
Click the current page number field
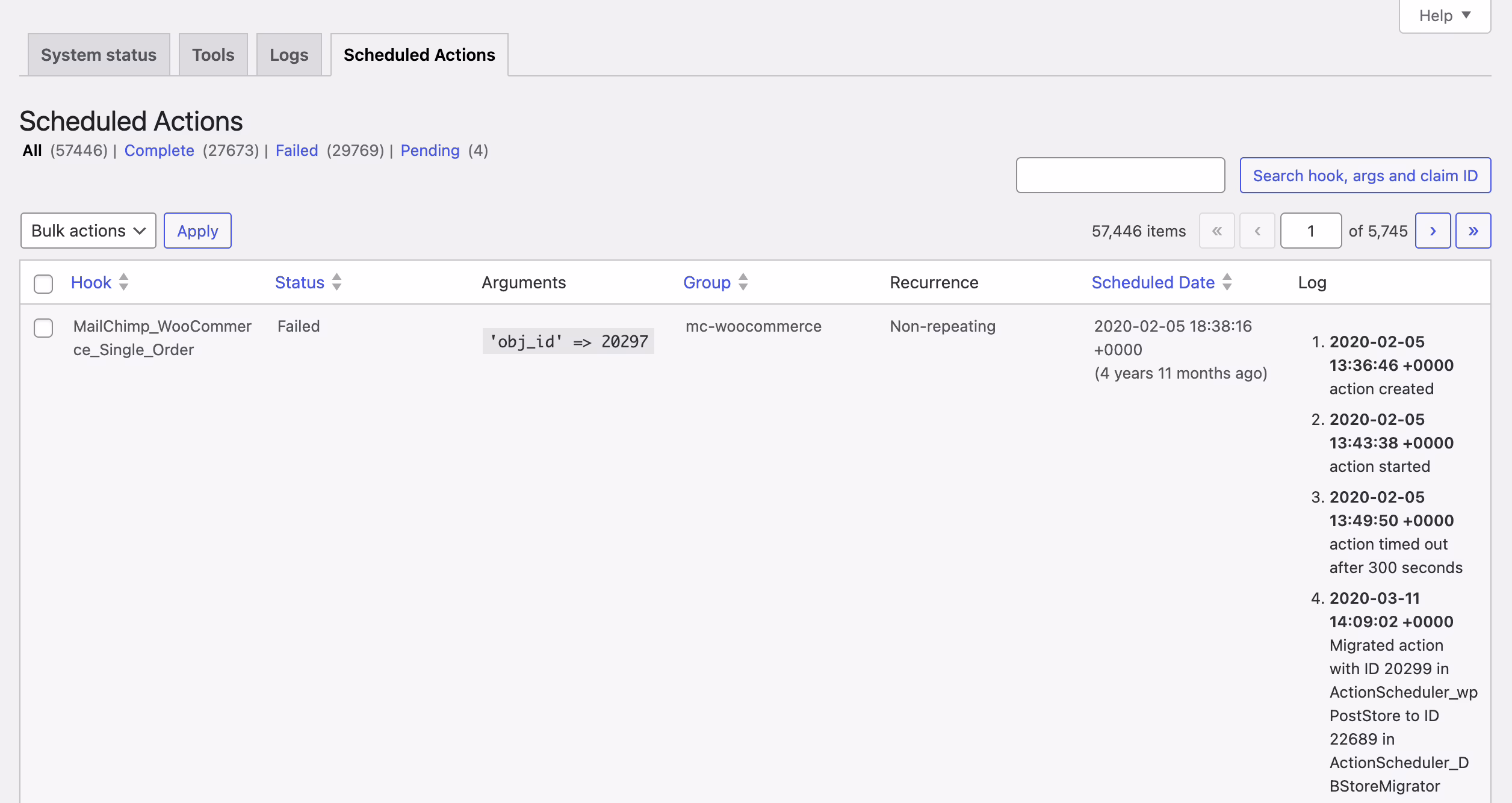click(1310, 231)
